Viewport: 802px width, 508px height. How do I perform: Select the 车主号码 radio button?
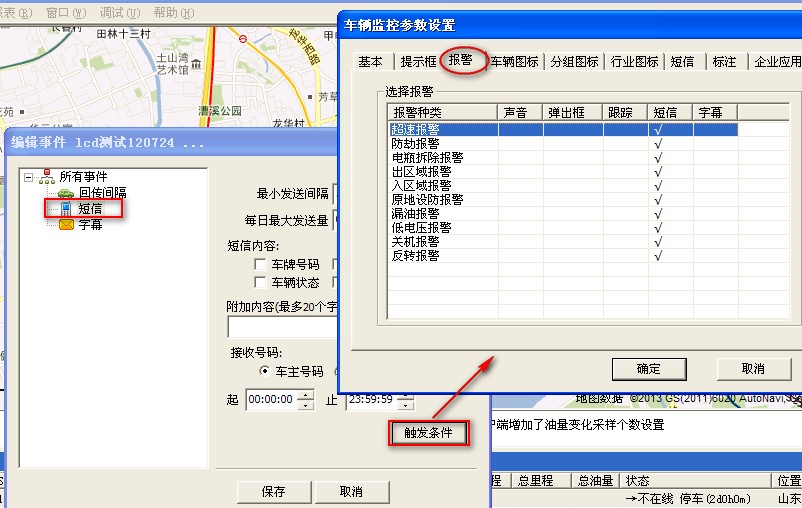(265, 371)
